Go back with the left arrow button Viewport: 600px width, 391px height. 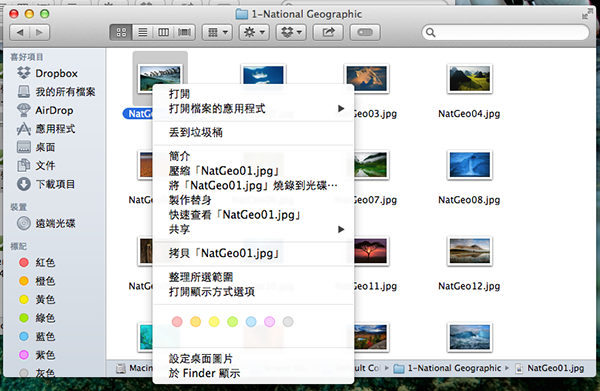pos(20,33)
